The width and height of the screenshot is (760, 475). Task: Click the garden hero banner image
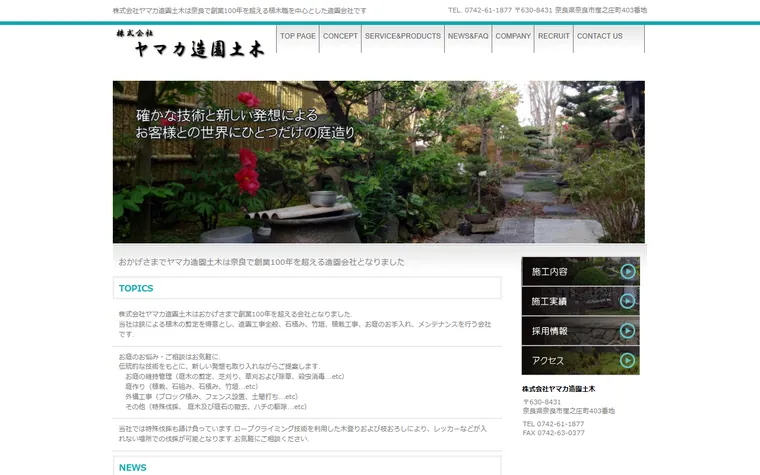379,162
